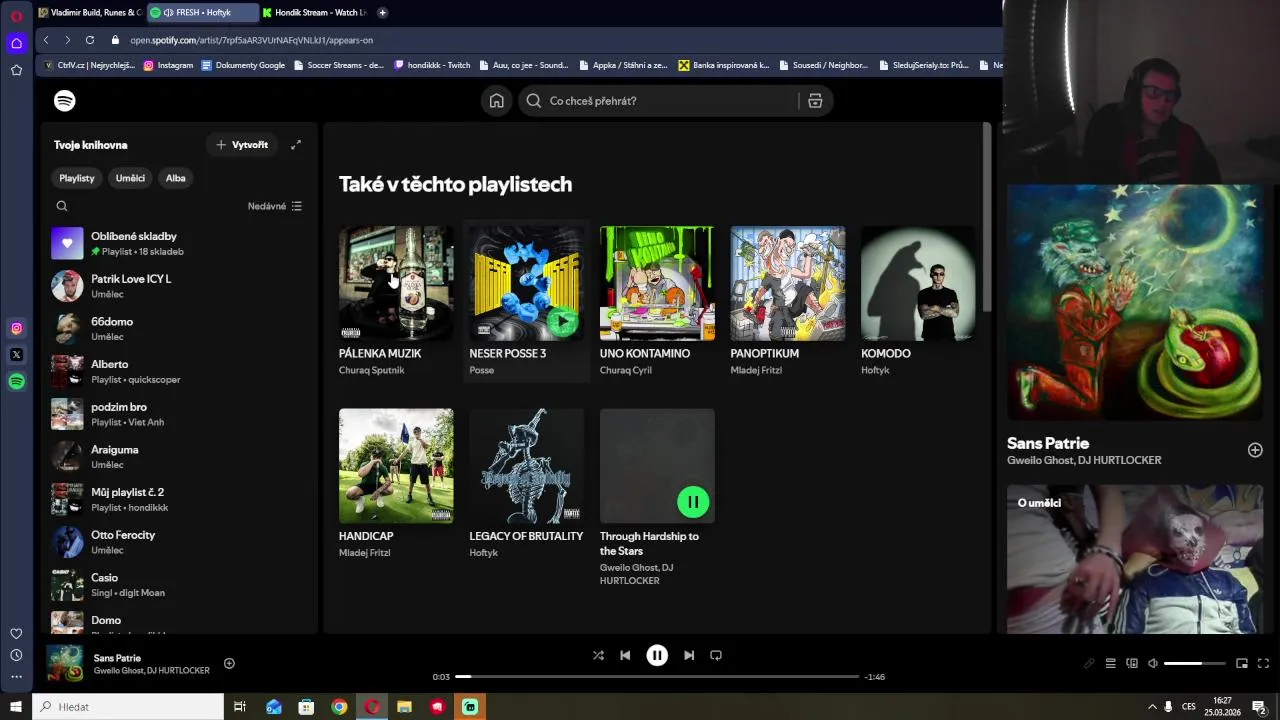Open lyrics microphone icon
This screenshot has height=720, width=1280.
pyautogui.click(x=1089, y=663)
